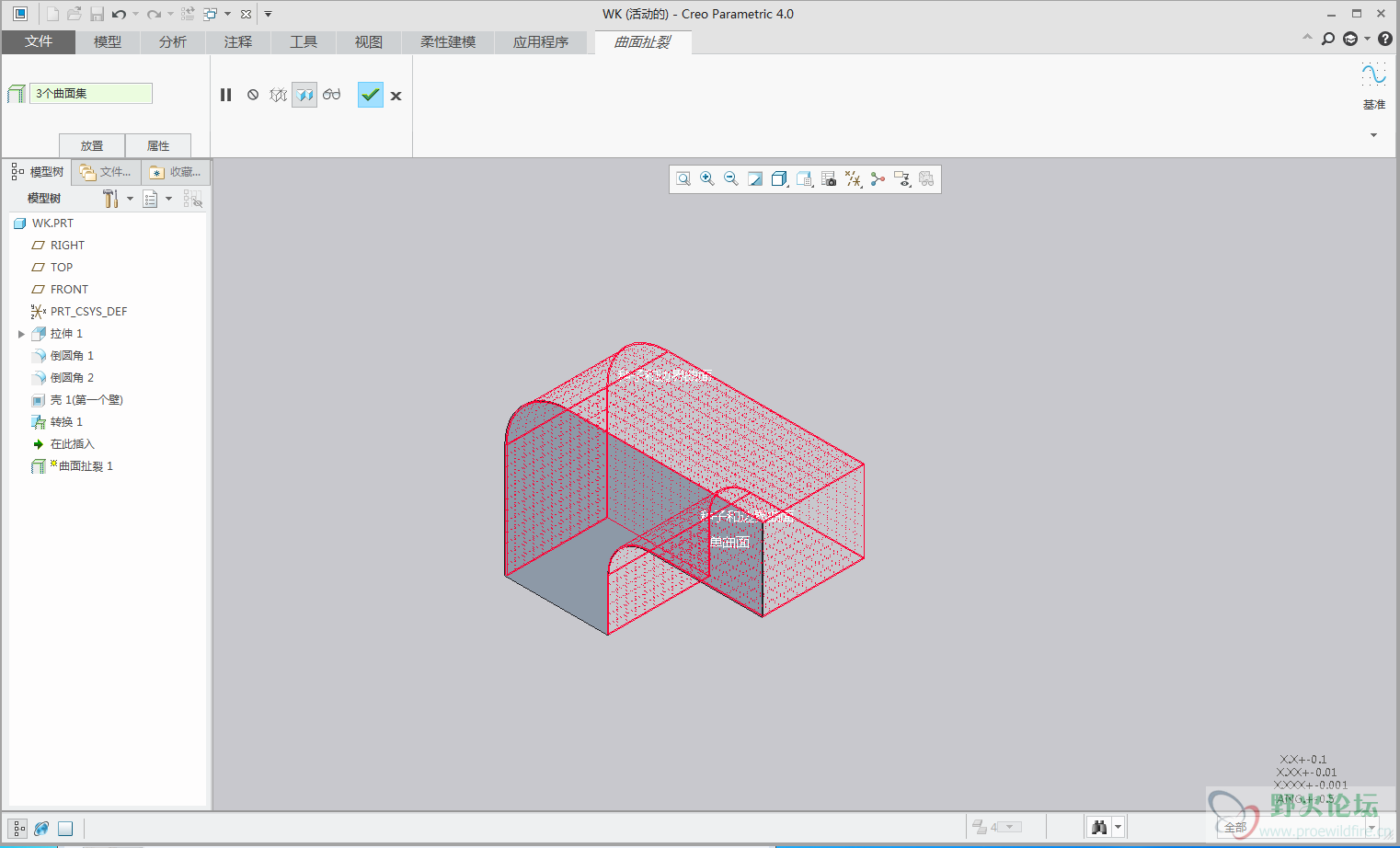Image resolution: width=1400 pixels, height=848 pixels.
Task: Click the Refit zoom icon in graphics toolbar
Action: tap(683, 179)
